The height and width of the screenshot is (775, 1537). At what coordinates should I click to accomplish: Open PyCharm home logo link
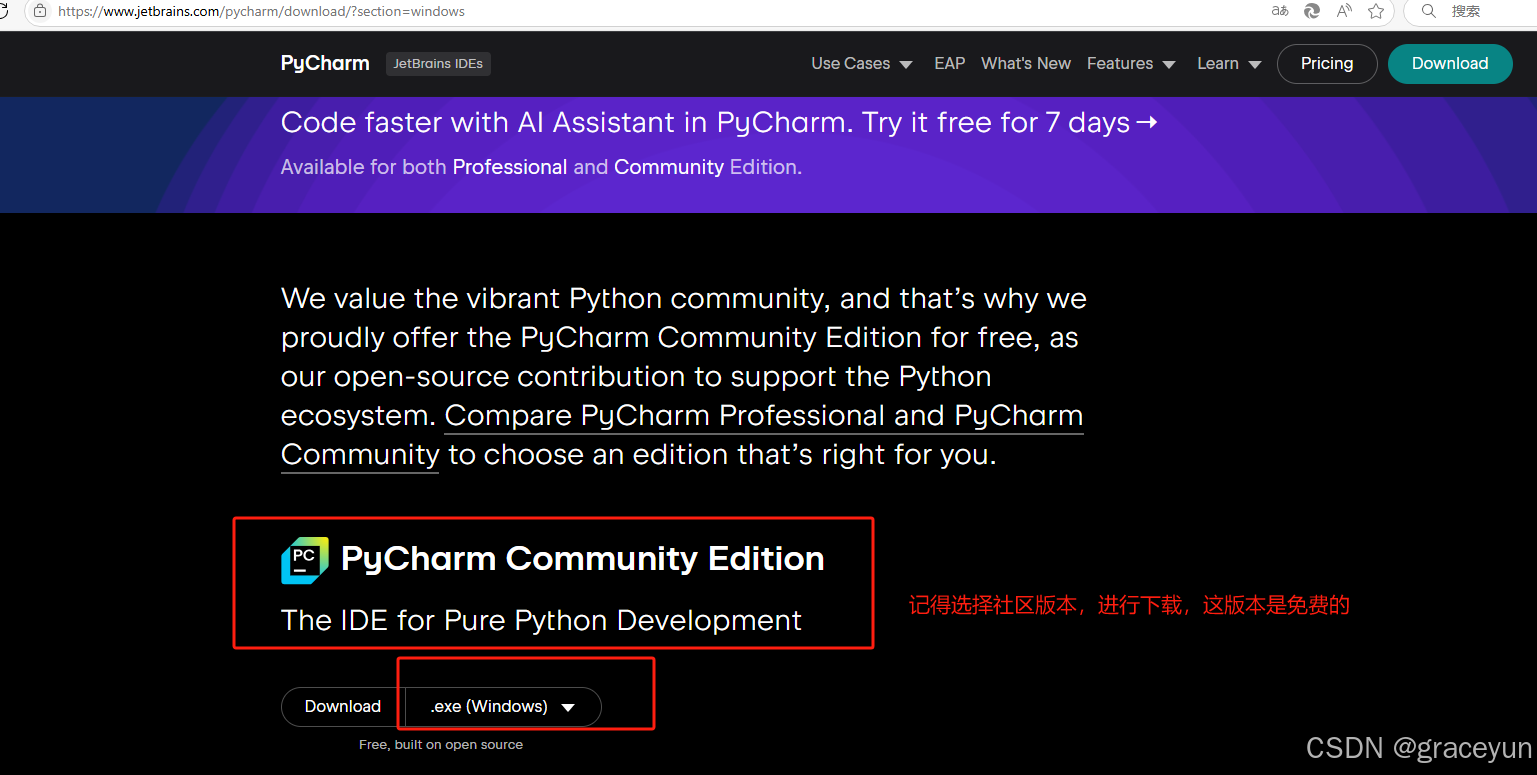point(325,63)
